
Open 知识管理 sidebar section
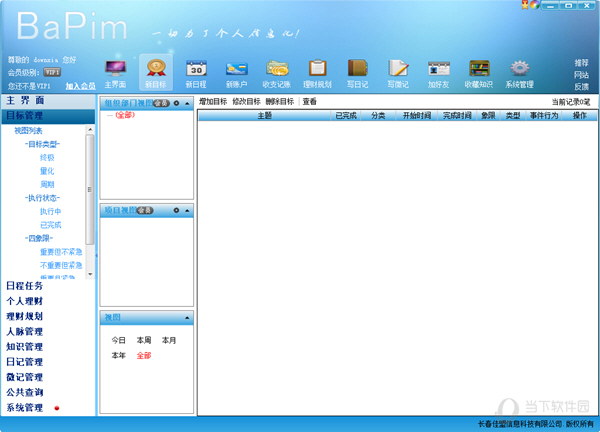pyautogui.click(x=24, y=347)
